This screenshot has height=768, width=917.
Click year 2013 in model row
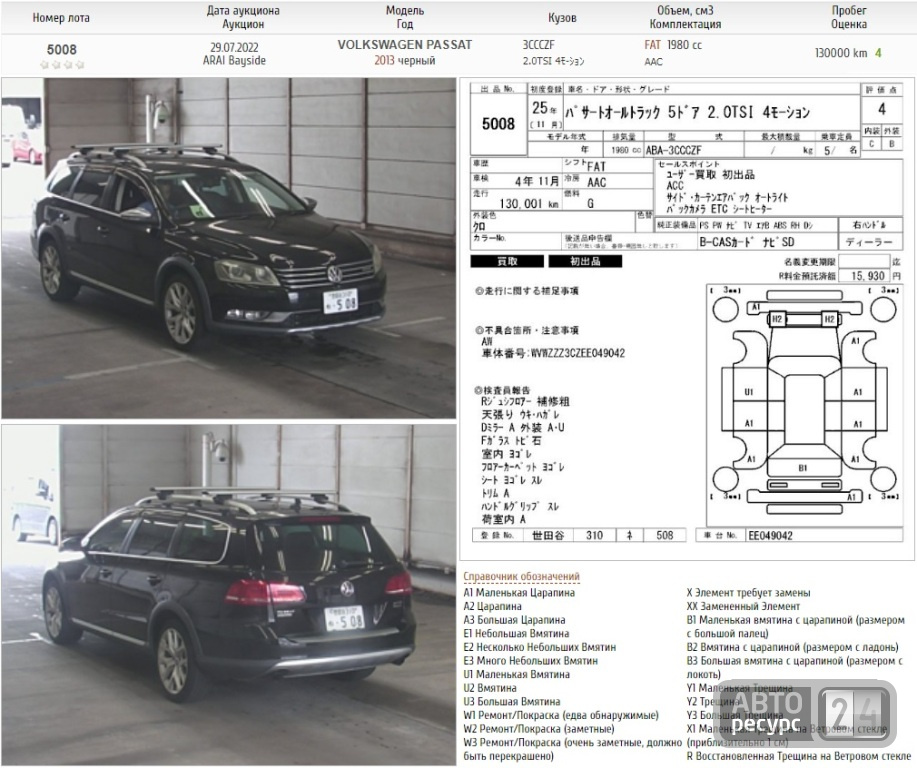click(x=384, y=61)
